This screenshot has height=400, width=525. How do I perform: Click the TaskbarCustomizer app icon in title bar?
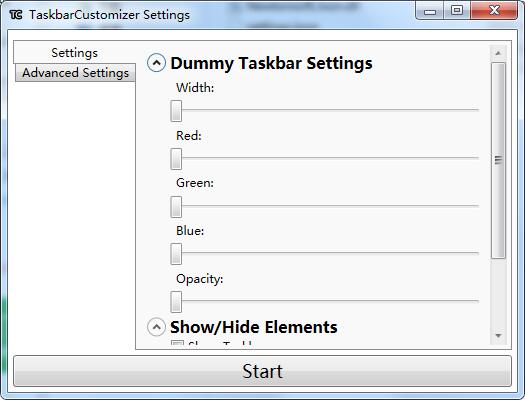click(x=16, y=15)
